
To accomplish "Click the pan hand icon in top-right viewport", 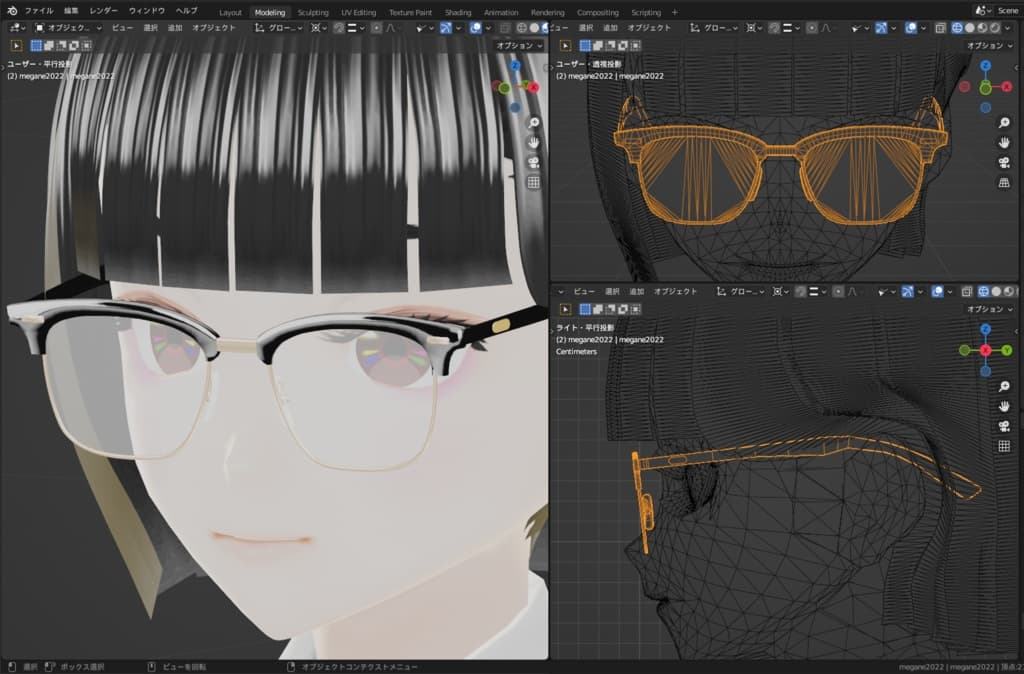I will click(x=1004, y=143).
